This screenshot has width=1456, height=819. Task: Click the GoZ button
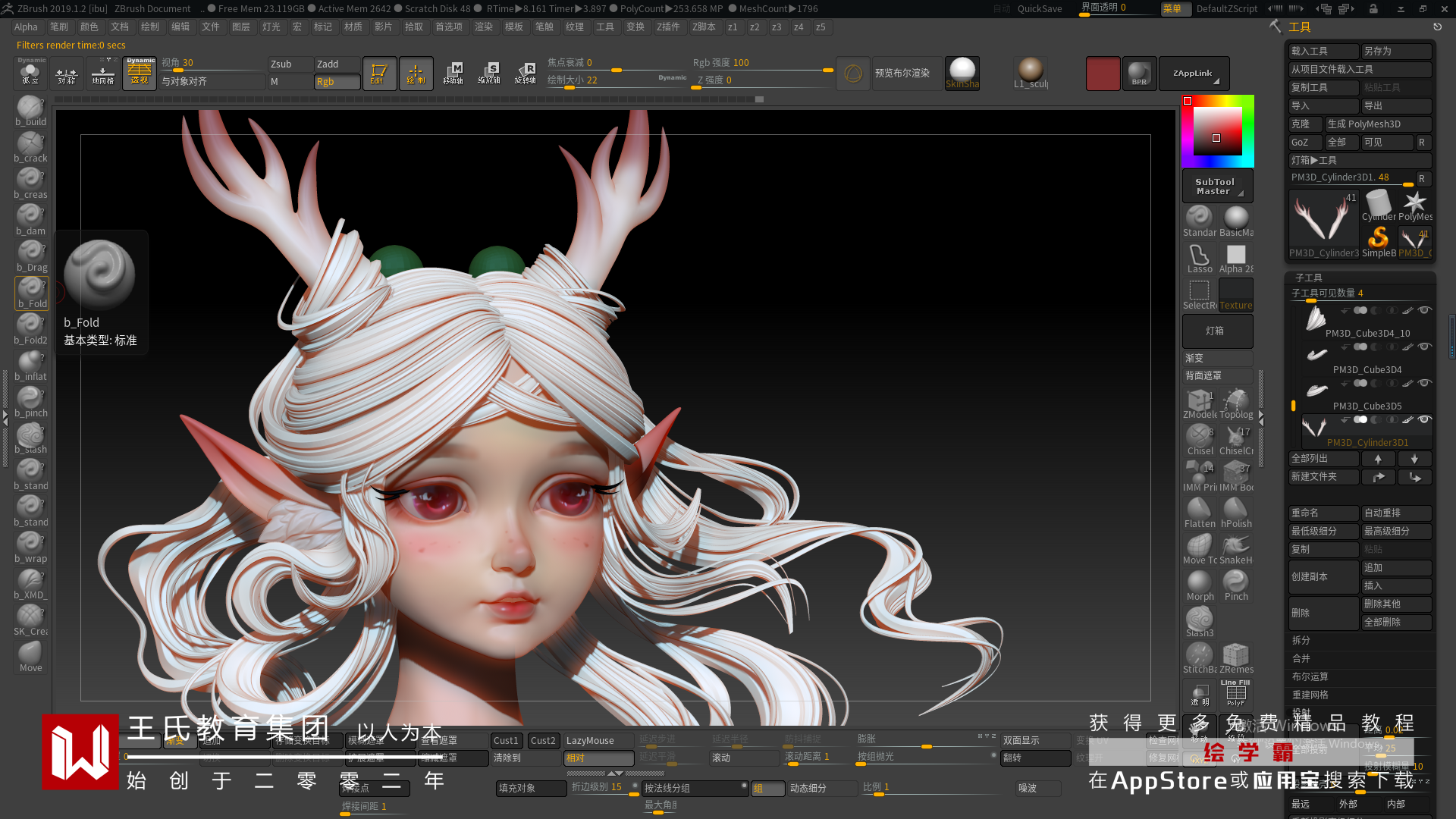pyautogui.click(x=1304, y=142)
